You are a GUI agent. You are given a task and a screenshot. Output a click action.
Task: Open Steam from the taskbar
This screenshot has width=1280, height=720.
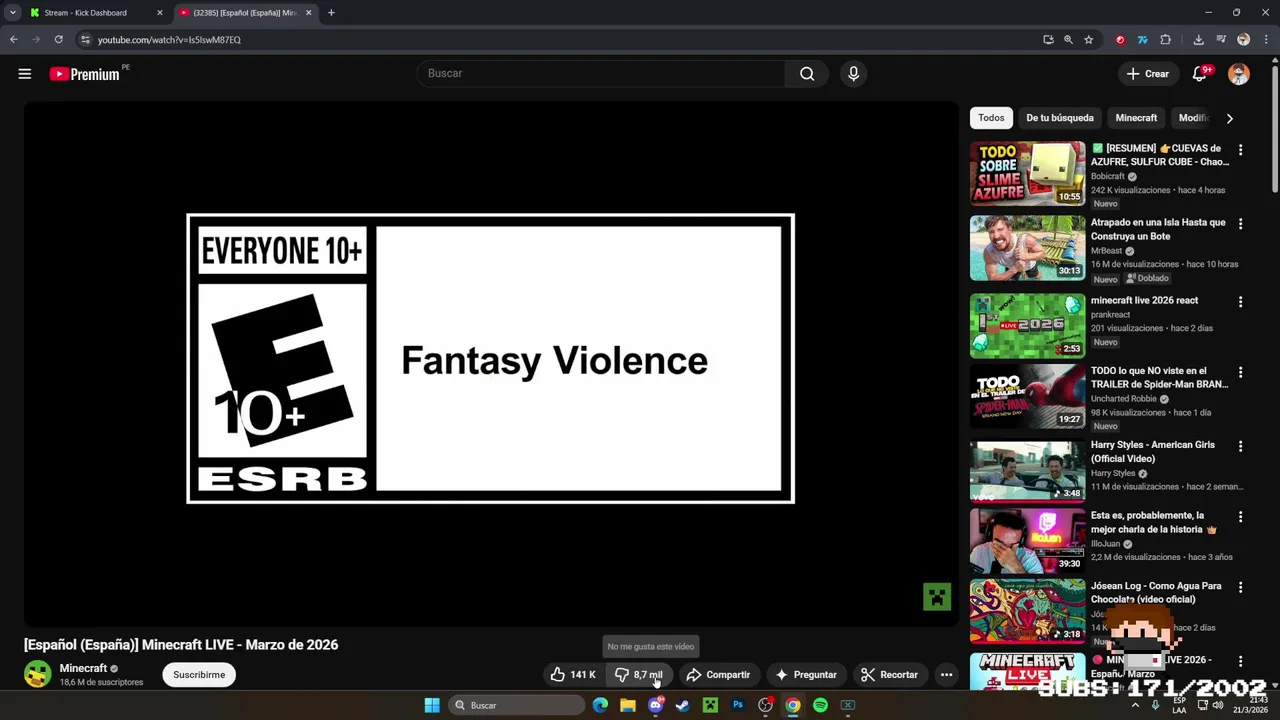pos(682,705)
